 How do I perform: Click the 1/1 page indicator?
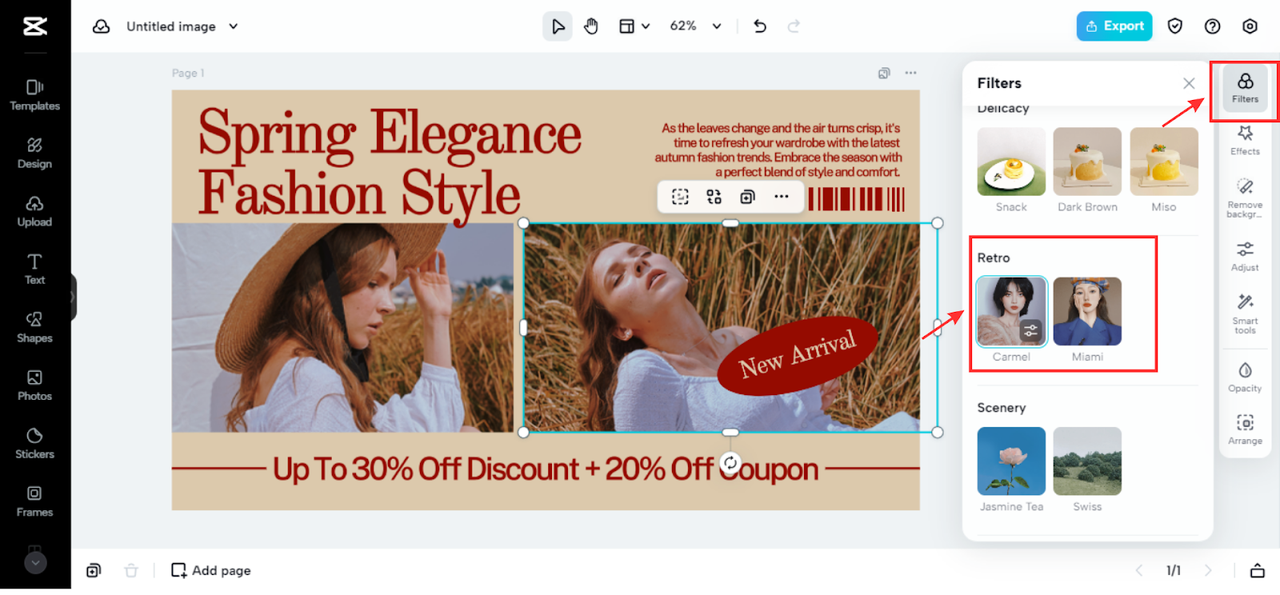[1173, 570]
